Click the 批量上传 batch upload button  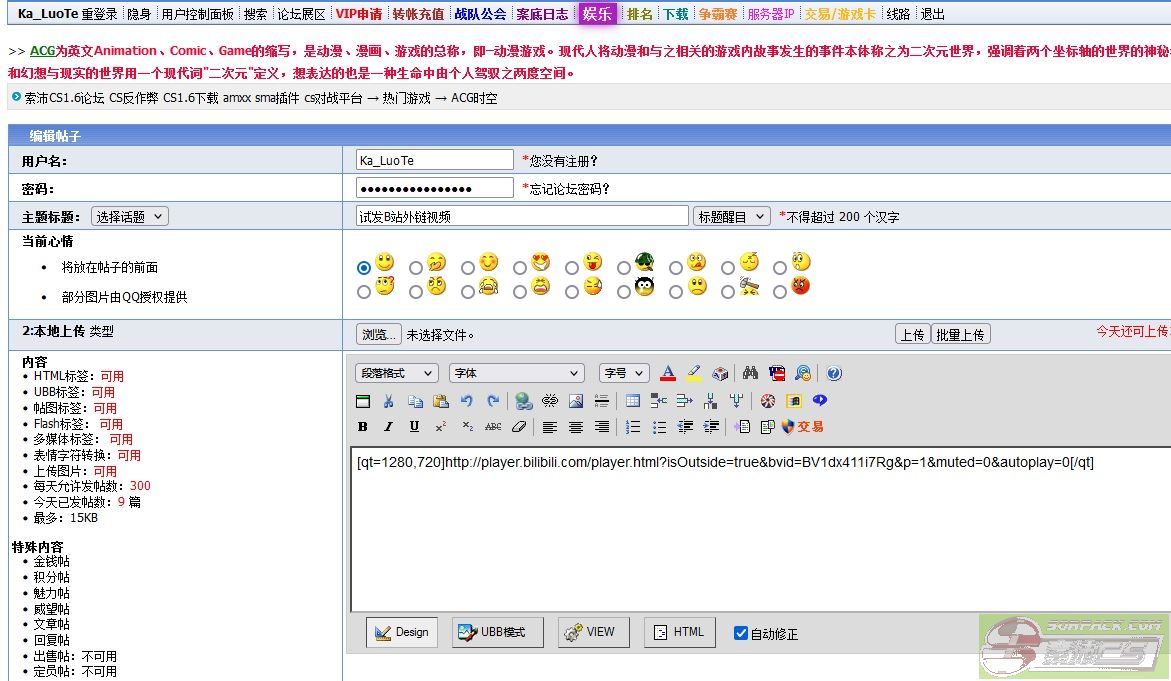tap(960, 335)
